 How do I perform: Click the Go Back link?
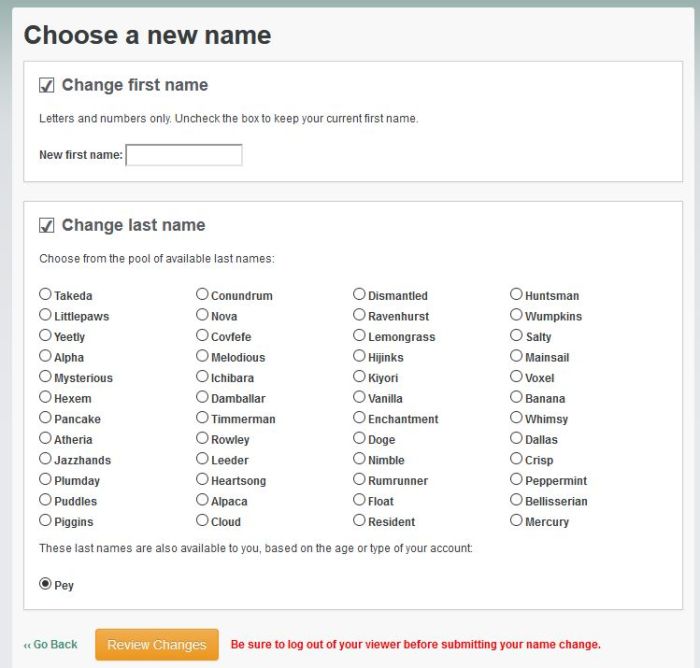tap(51, 645)
